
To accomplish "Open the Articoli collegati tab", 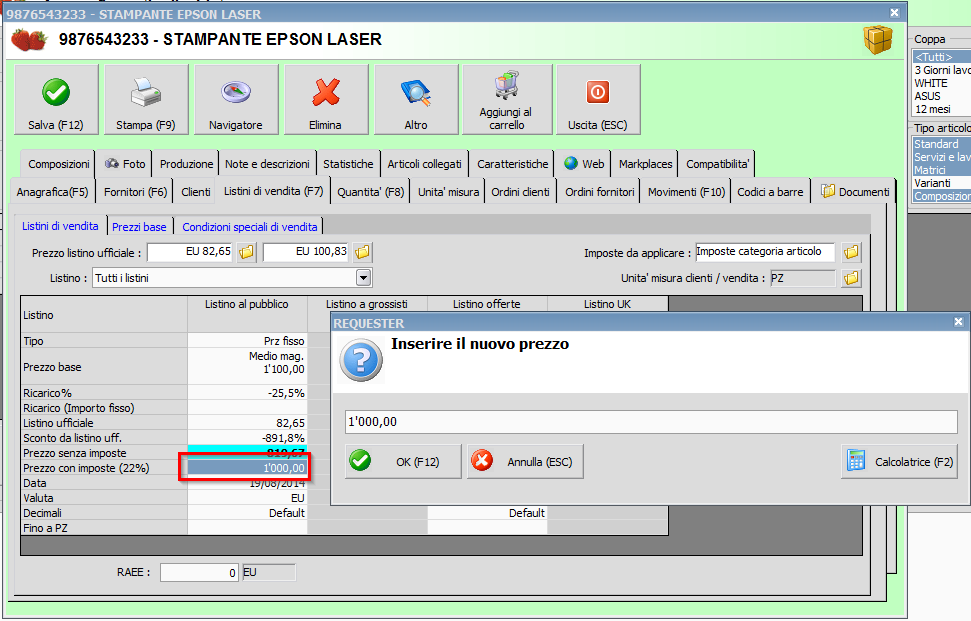I will [424, 164].
